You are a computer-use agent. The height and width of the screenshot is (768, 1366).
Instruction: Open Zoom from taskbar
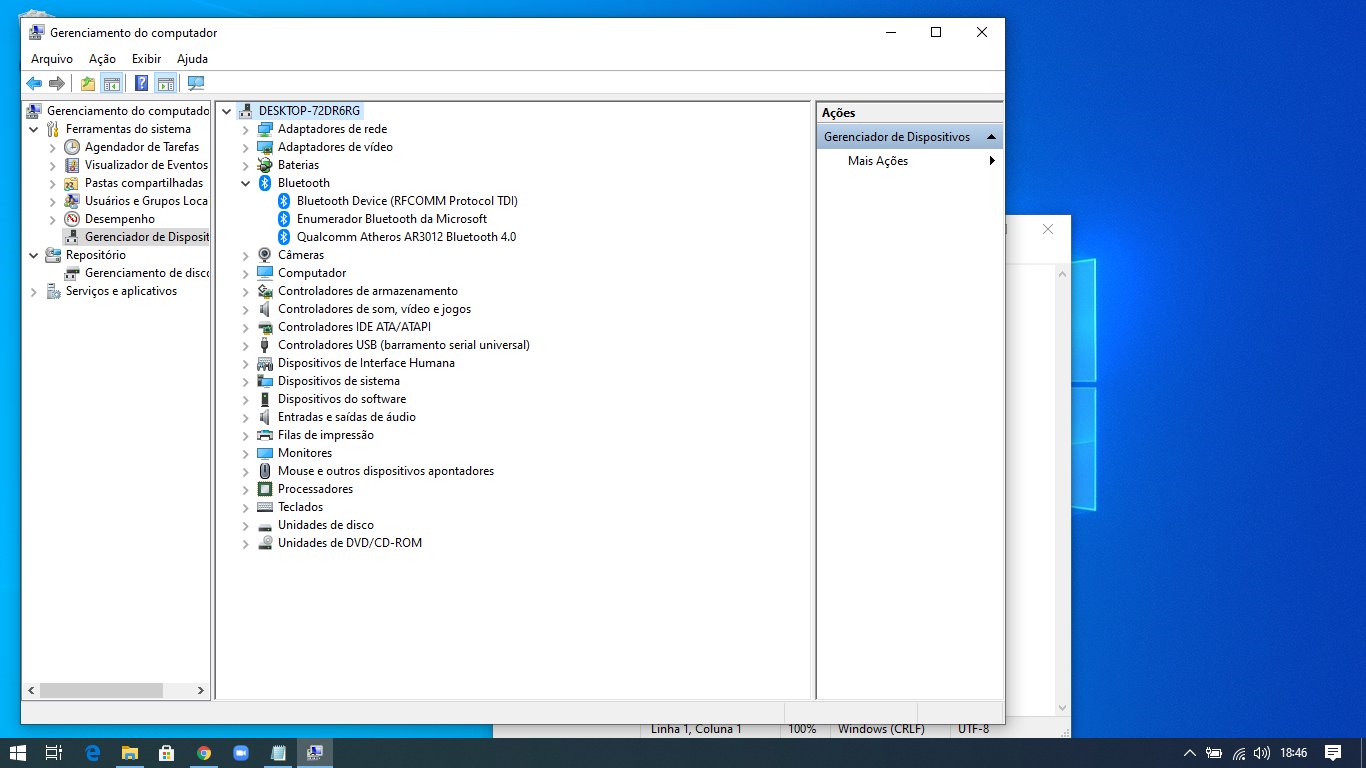tap(241, 753)
